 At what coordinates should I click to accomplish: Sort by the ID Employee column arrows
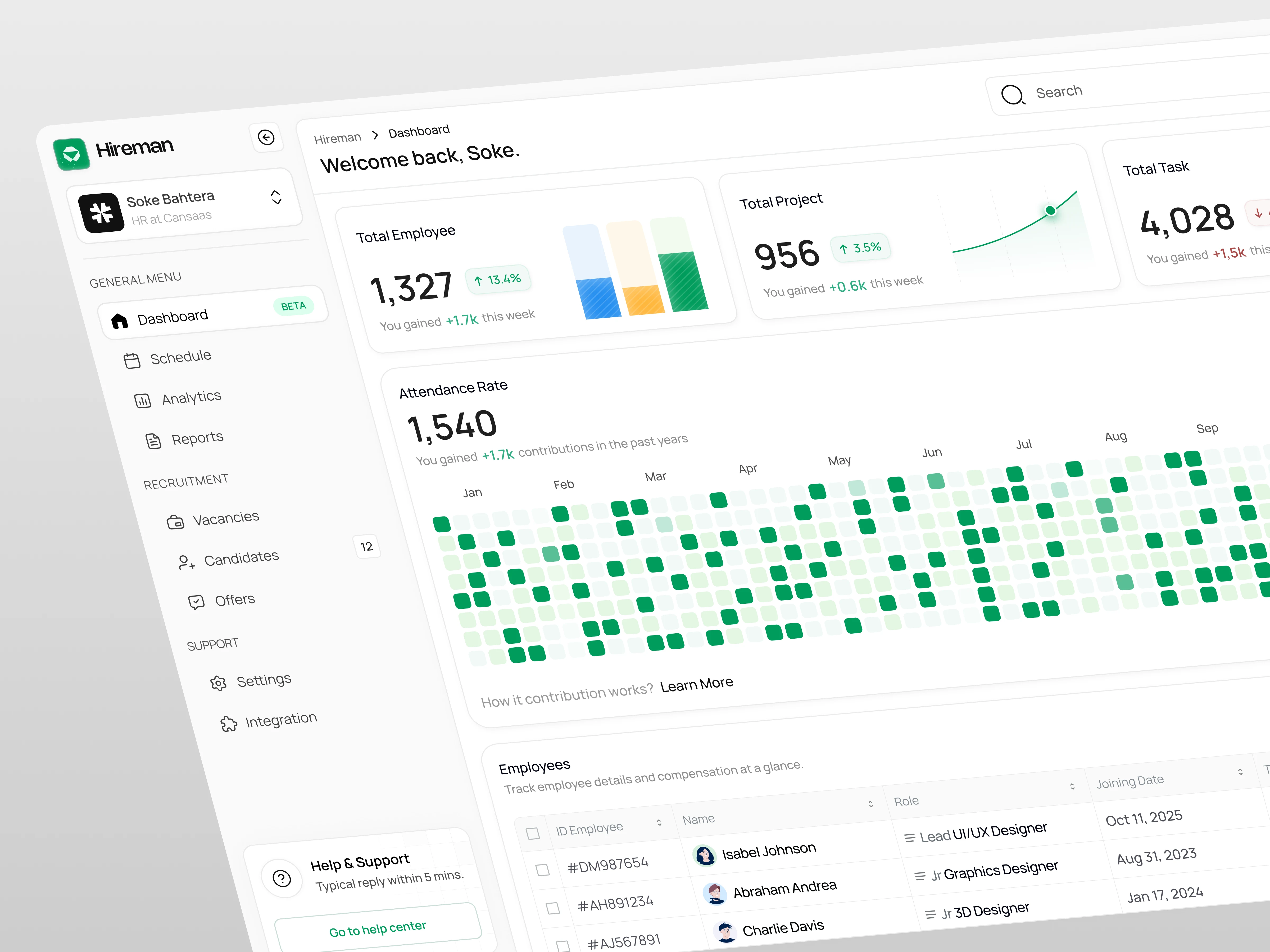tap(659, 822)
